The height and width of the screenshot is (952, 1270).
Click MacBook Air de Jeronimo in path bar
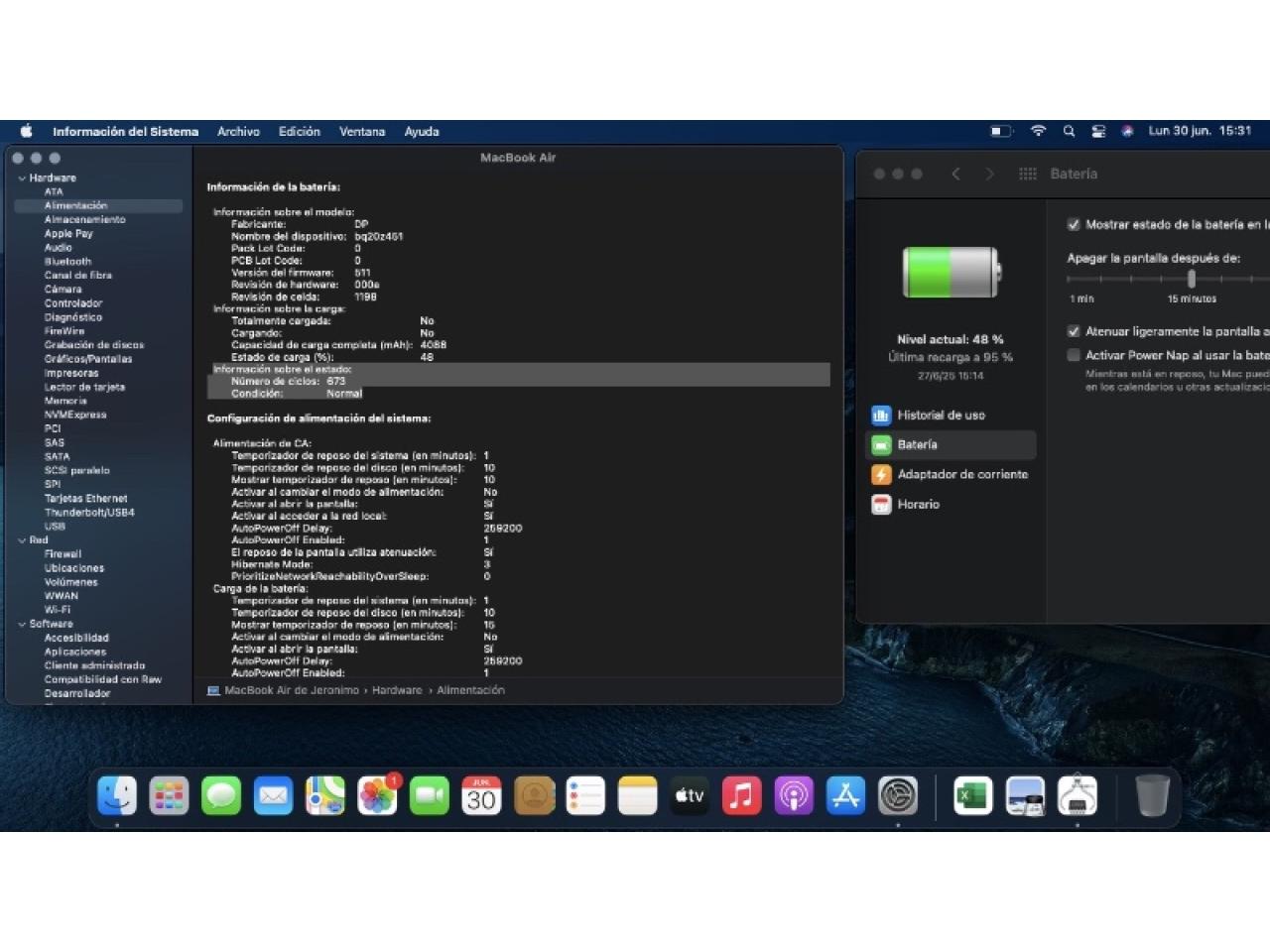pyautogui.click(x=292, y=690)
